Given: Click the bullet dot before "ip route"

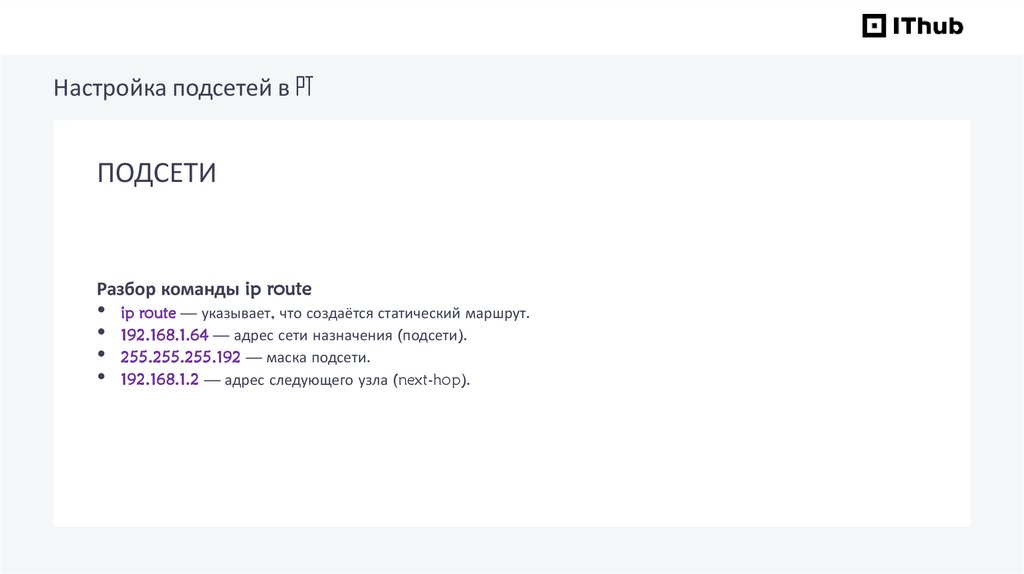Looking at the screenshot, I should click(x=101, y=309).
